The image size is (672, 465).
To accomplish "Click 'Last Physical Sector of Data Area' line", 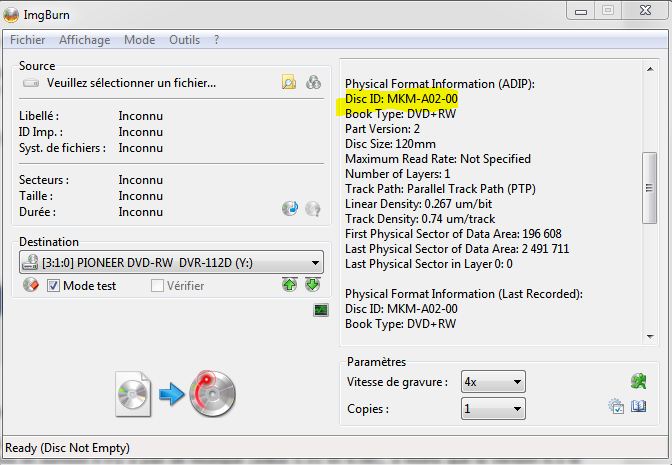I will click(457, 249).
